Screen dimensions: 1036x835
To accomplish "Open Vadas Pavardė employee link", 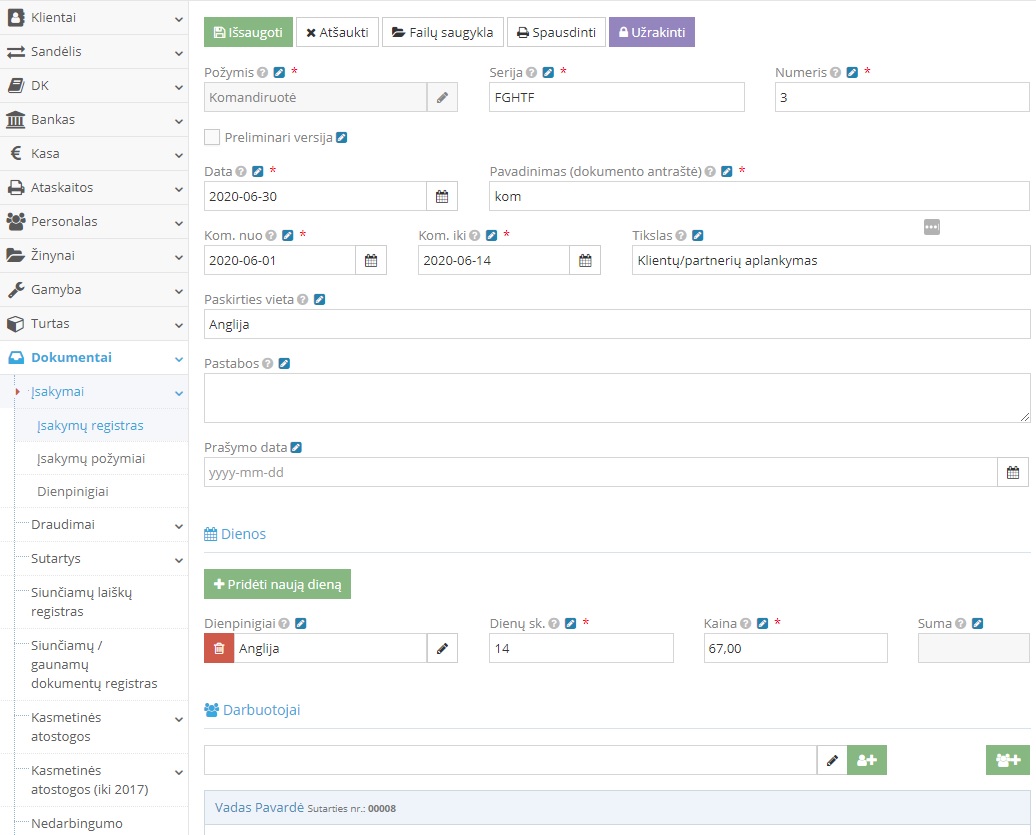I will (x=259, y=807).
